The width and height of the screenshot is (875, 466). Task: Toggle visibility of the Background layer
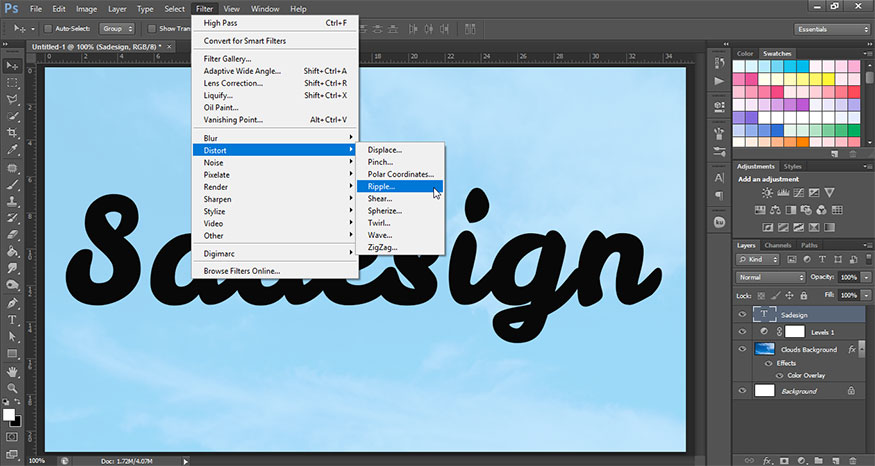click(x=742, y=391)
